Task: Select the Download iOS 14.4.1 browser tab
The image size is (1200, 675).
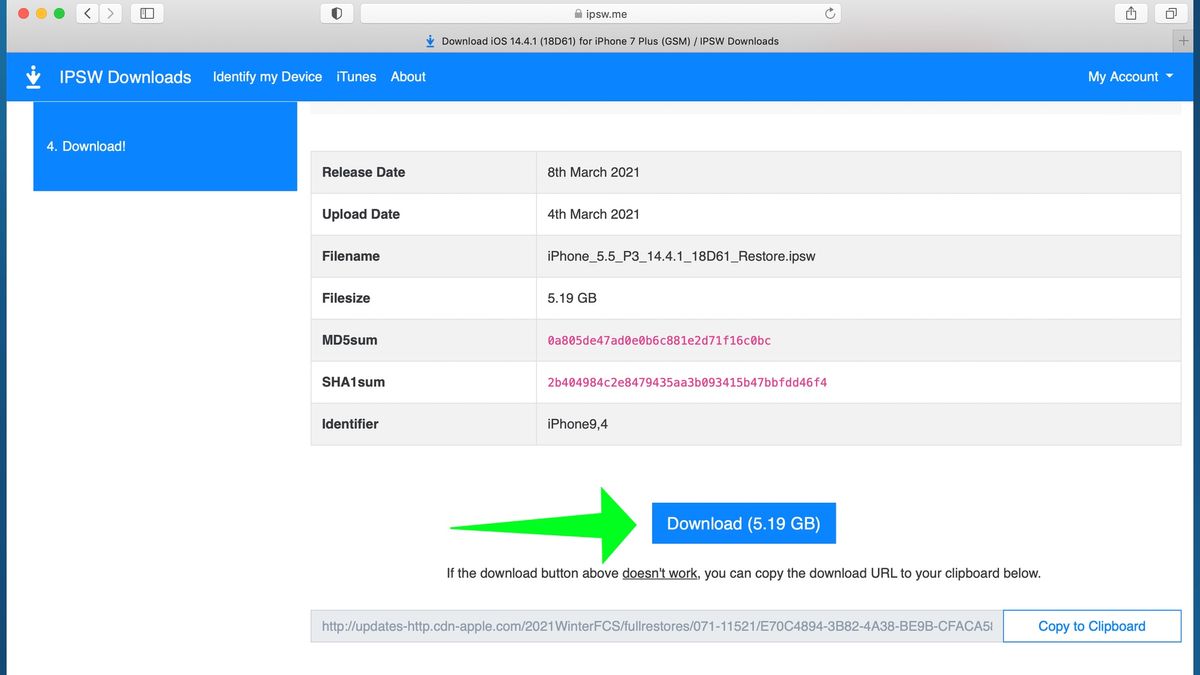Action: tap(600, 41)
